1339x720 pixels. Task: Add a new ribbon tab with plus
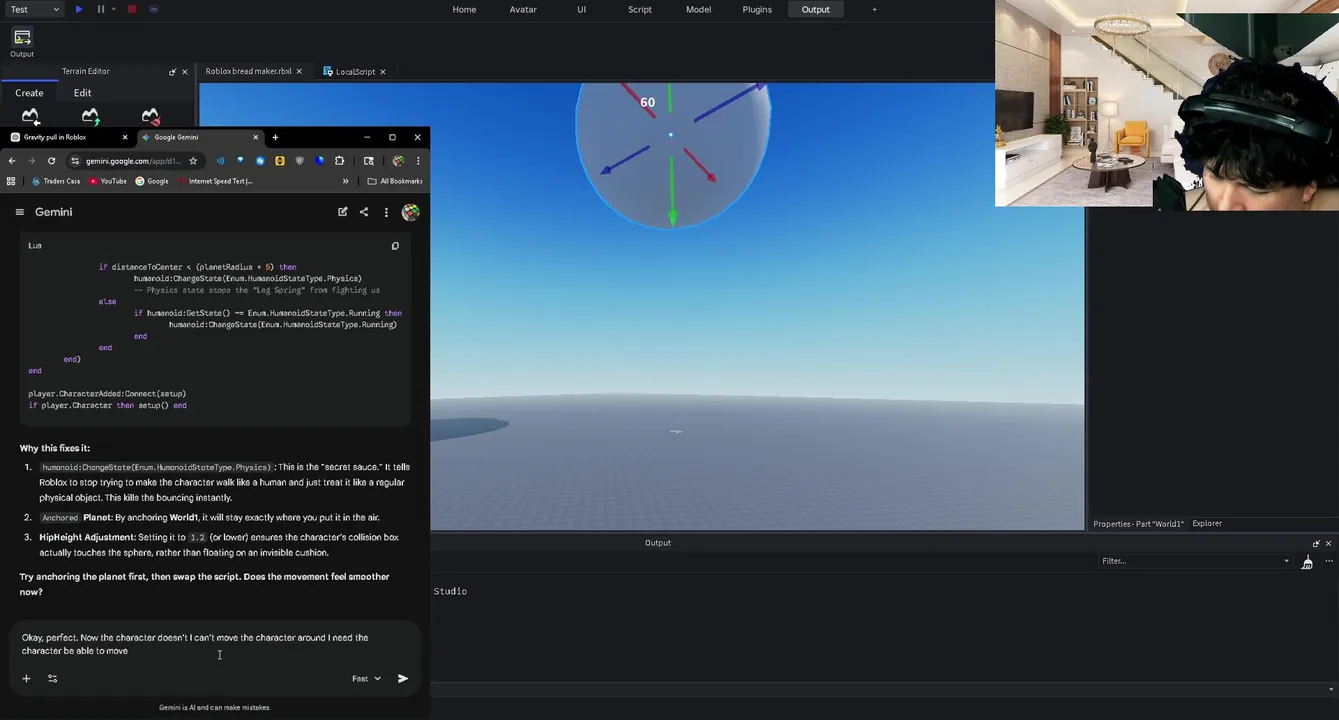[x=874, y=9]
